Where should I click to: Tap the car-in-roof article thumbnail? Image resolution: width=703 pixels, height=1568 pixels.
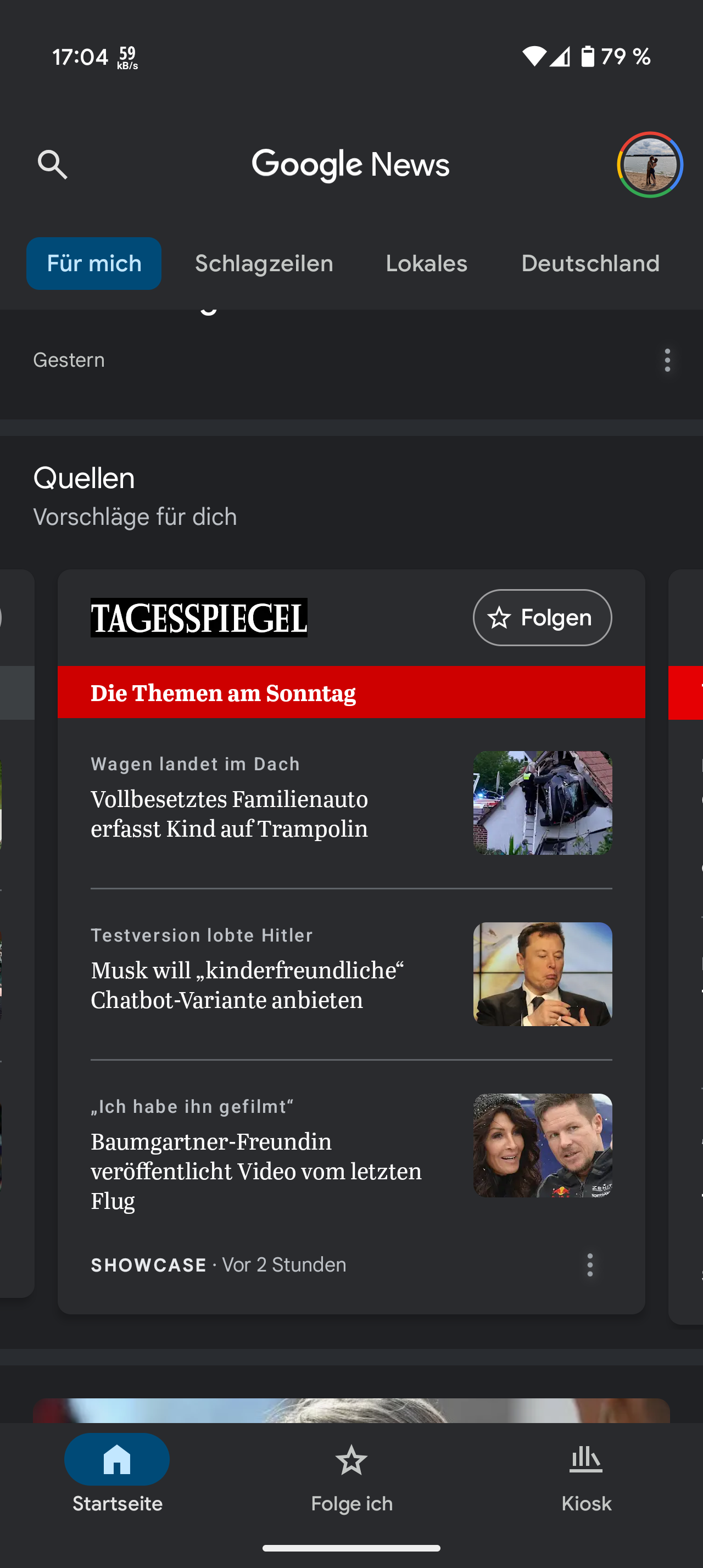[542, 802]
